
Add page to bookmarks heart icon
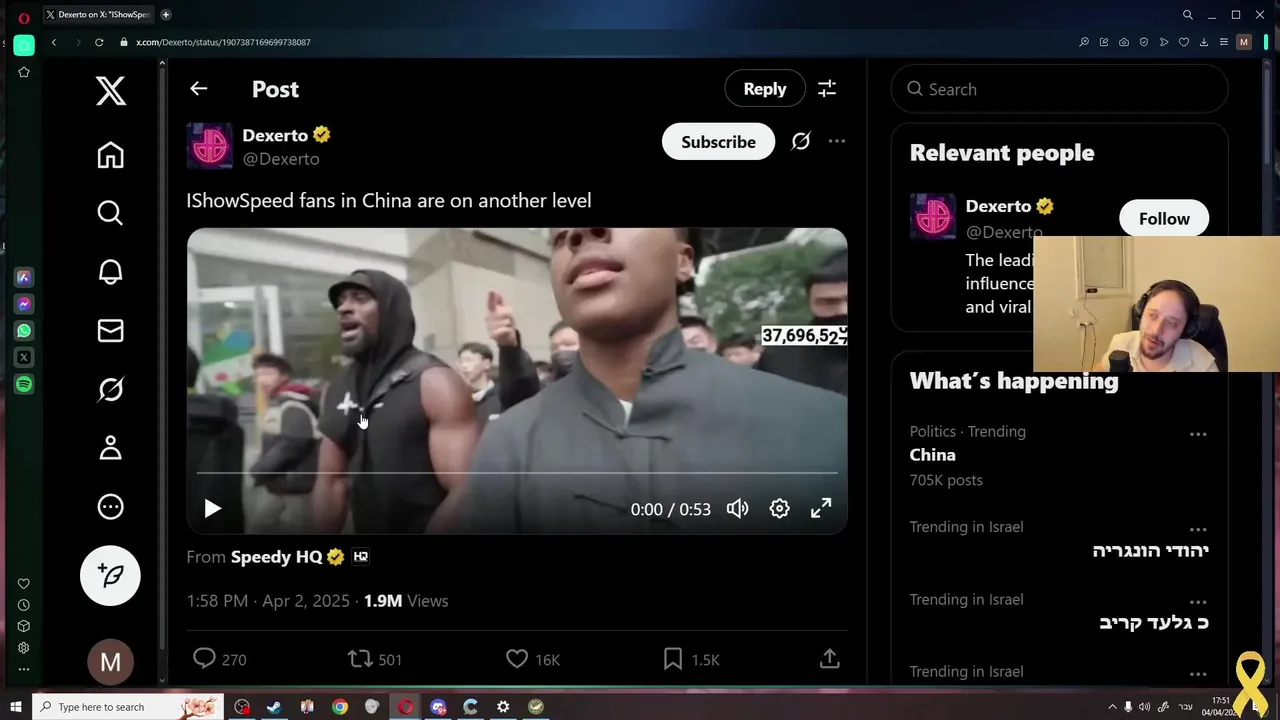[x=1184, y=42]
